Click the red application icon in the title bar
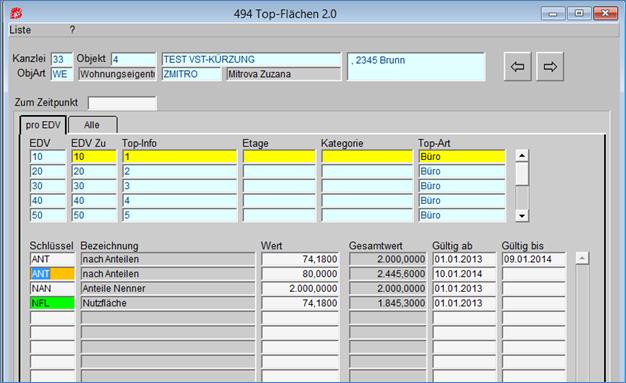The image size is (626, 383). click(x=16, y=14)
